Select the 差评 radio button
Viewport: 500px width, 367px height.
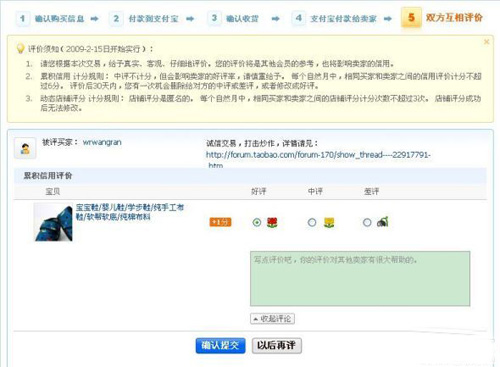pos(367,222)
